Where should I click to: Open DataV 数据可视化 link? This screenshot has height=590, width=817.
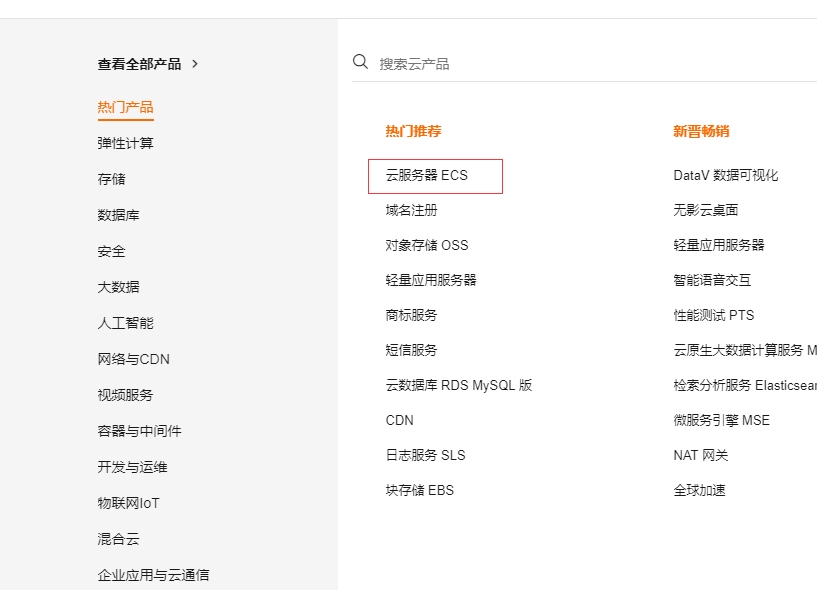[x=726, y=175]
